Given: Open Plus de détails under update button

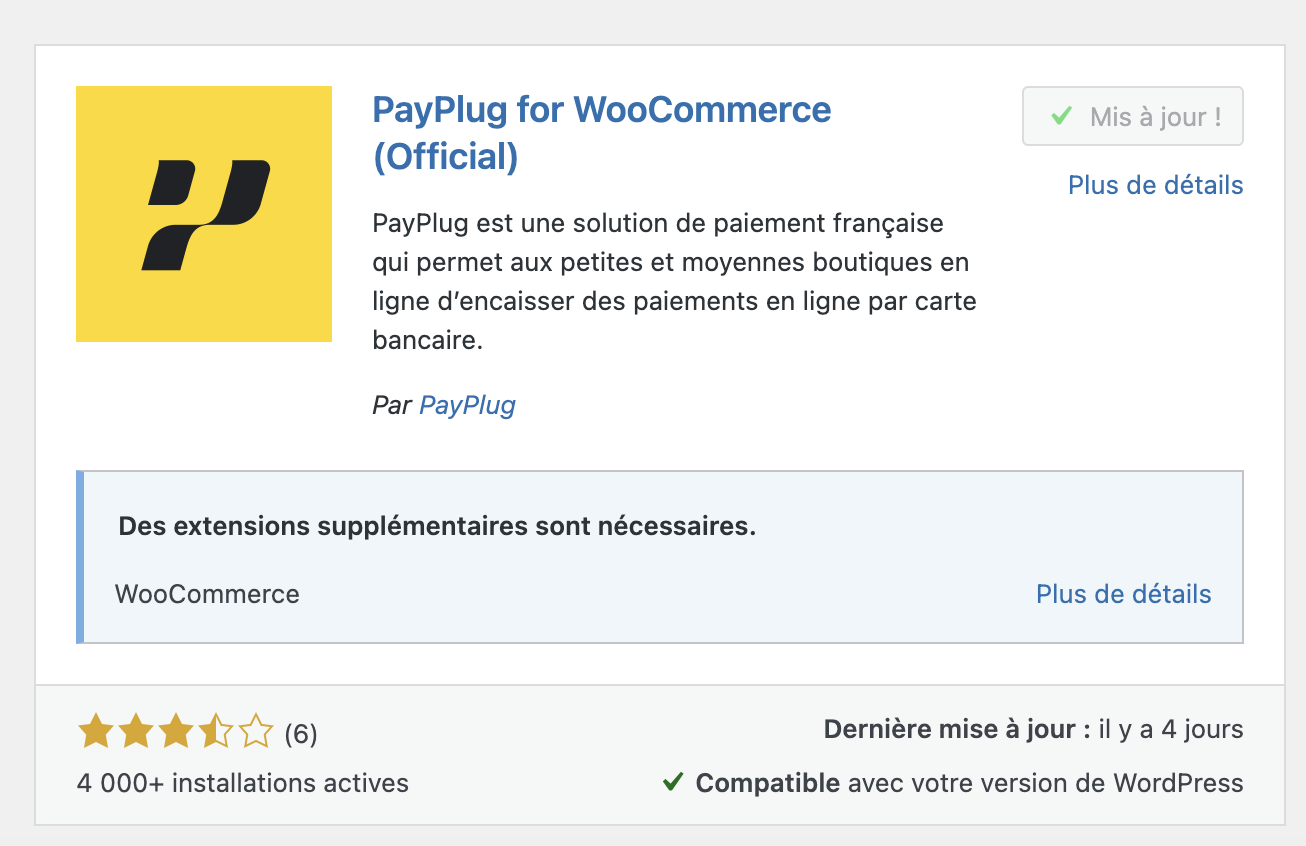Looking at the screenshot, I should [1155, 185].
